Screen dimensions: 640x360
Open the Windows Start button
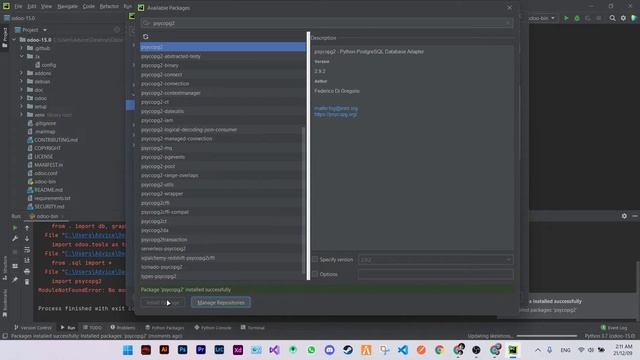(128, 350)
